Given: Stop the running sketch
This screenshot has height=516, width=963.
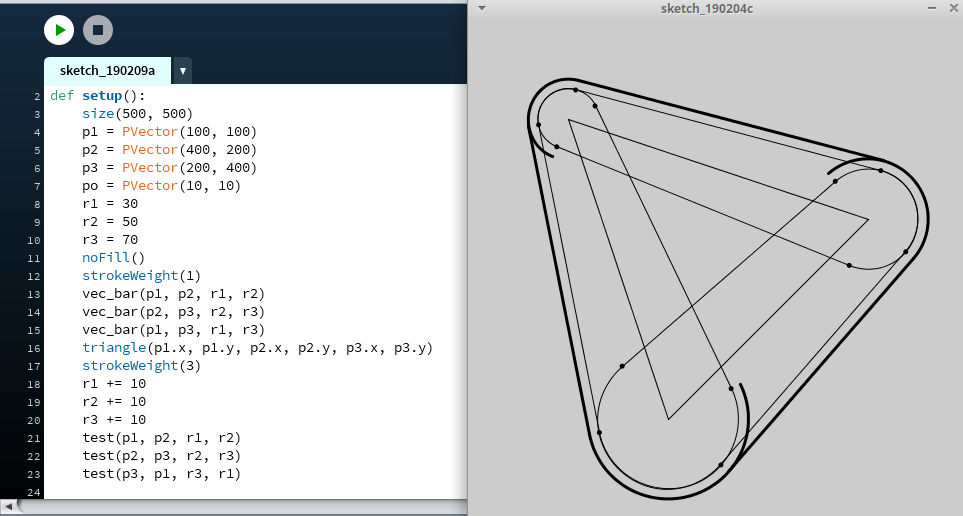Looking at the screenshot, I should click(97, 30).
